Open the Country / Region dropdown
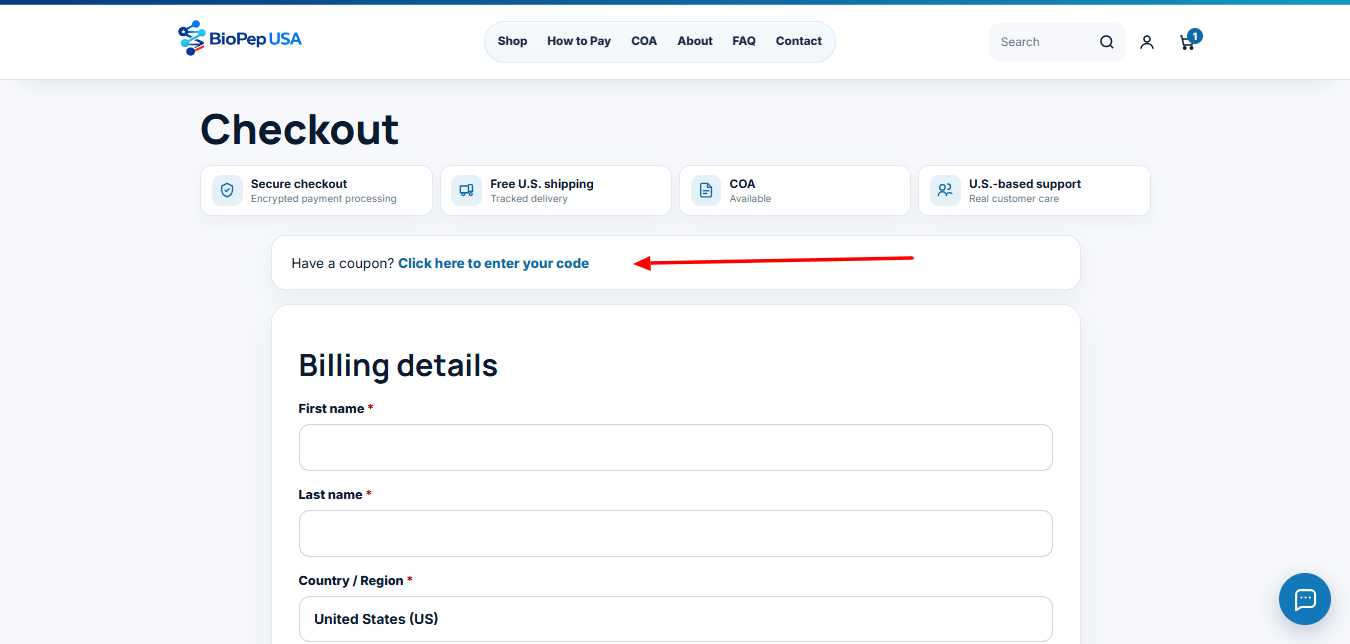 [x=676, y=619]
